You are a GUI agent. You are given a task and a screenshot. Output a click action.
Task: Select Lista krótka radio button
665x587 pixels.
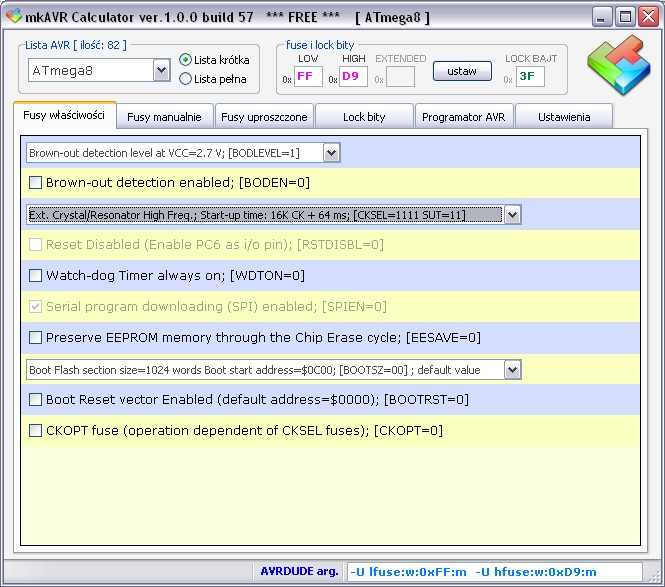(185, 60)
